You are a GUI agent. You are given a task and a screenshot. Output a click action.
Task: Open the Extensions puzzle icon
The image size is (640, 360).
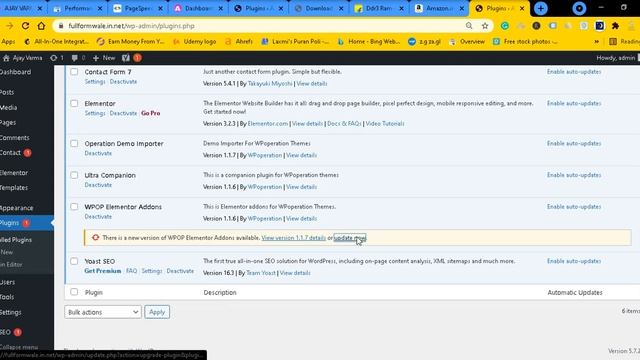[615, 26]
